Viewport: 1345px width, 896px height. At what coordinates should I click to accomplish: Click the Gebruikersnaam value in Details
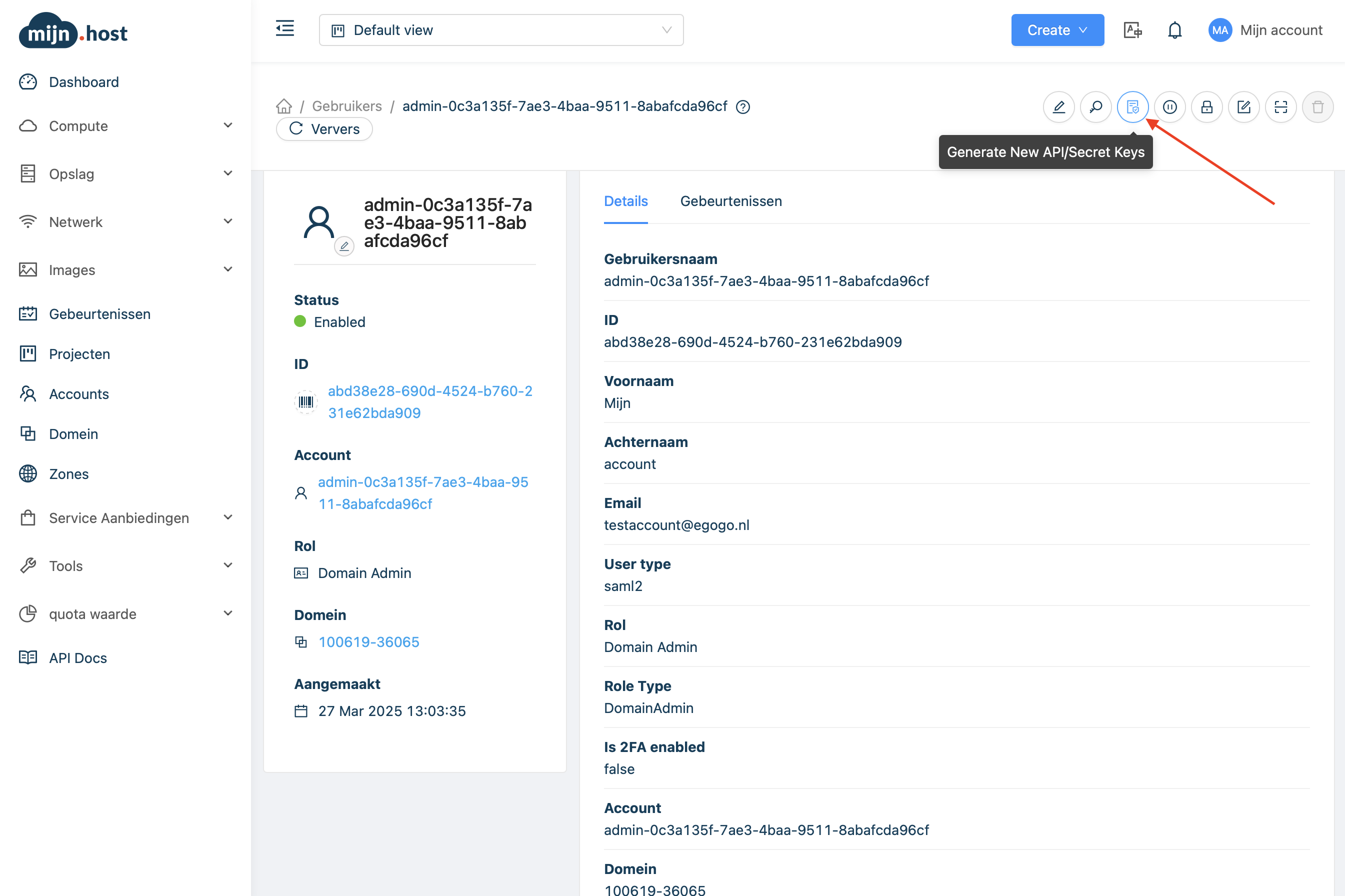pos(766,281)
